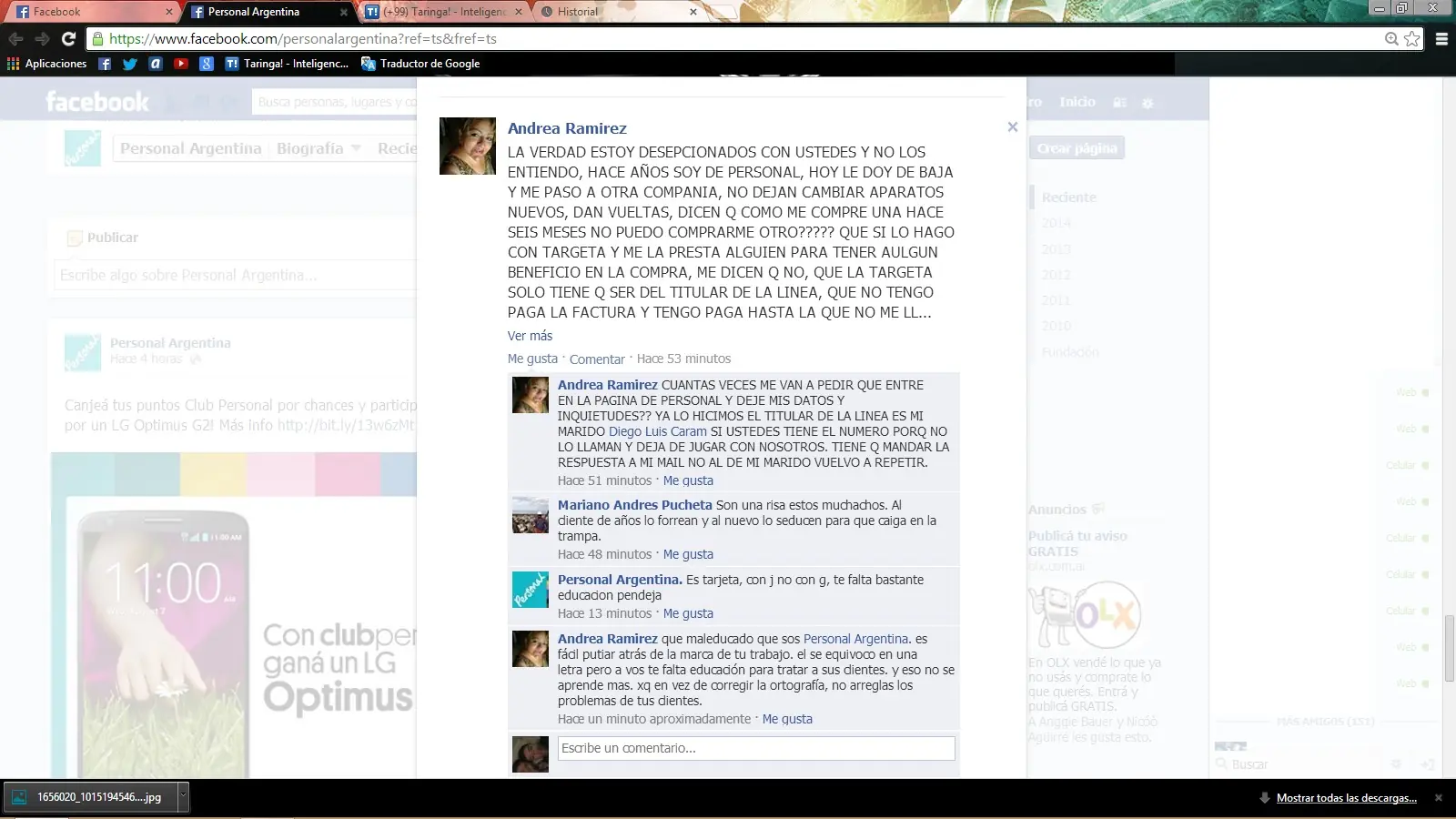Screen dimensions: 1456x819
Task: Jump to Fundación in the timeline navigator
Action: point(1070,352)
